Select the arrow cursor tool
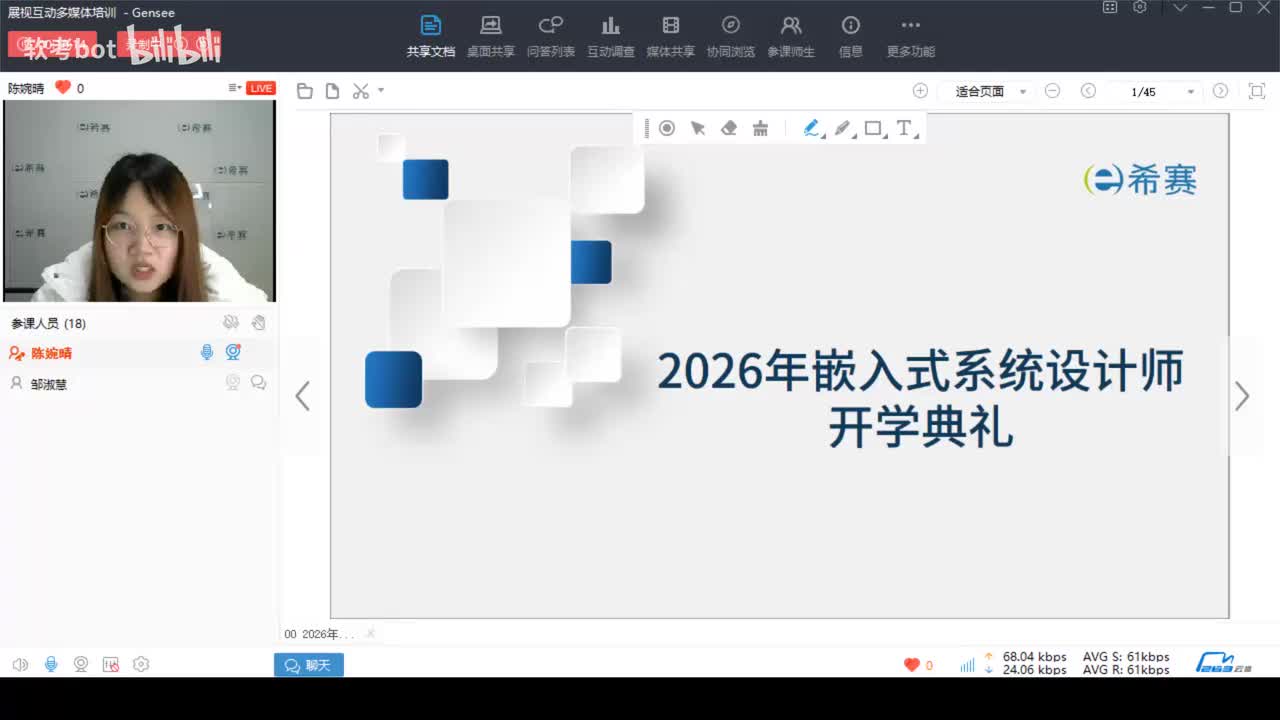The width and height of the screenshot is (1280, 720). click(698, 128)
